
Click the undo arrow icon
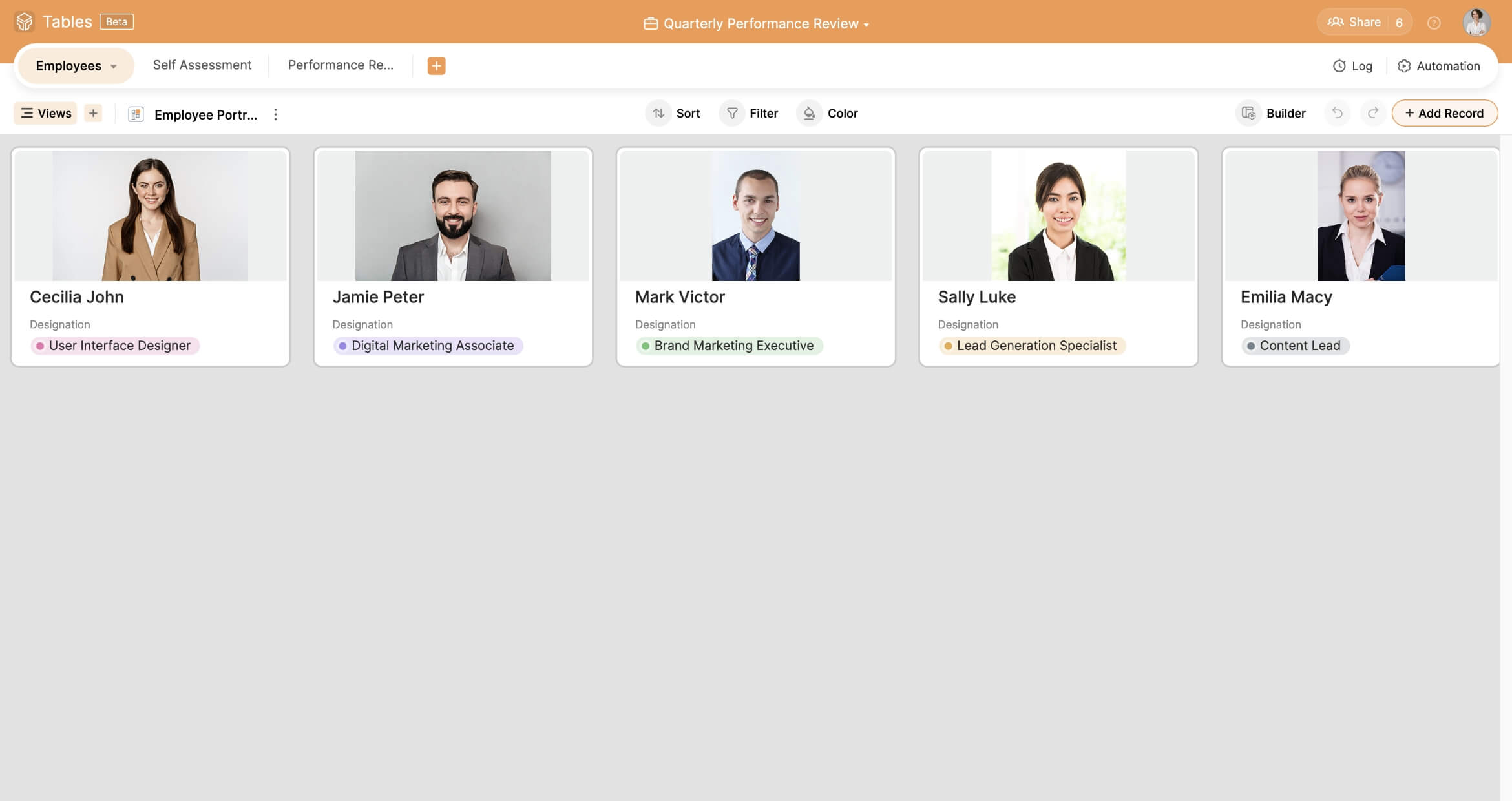coord(1337,113)
